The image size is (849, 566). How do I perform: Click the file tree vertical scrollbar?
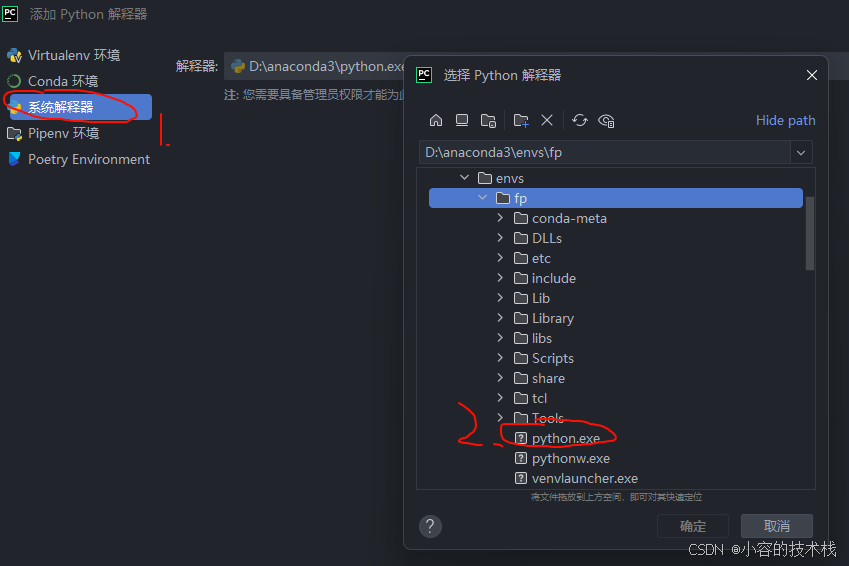coord(809,233)
